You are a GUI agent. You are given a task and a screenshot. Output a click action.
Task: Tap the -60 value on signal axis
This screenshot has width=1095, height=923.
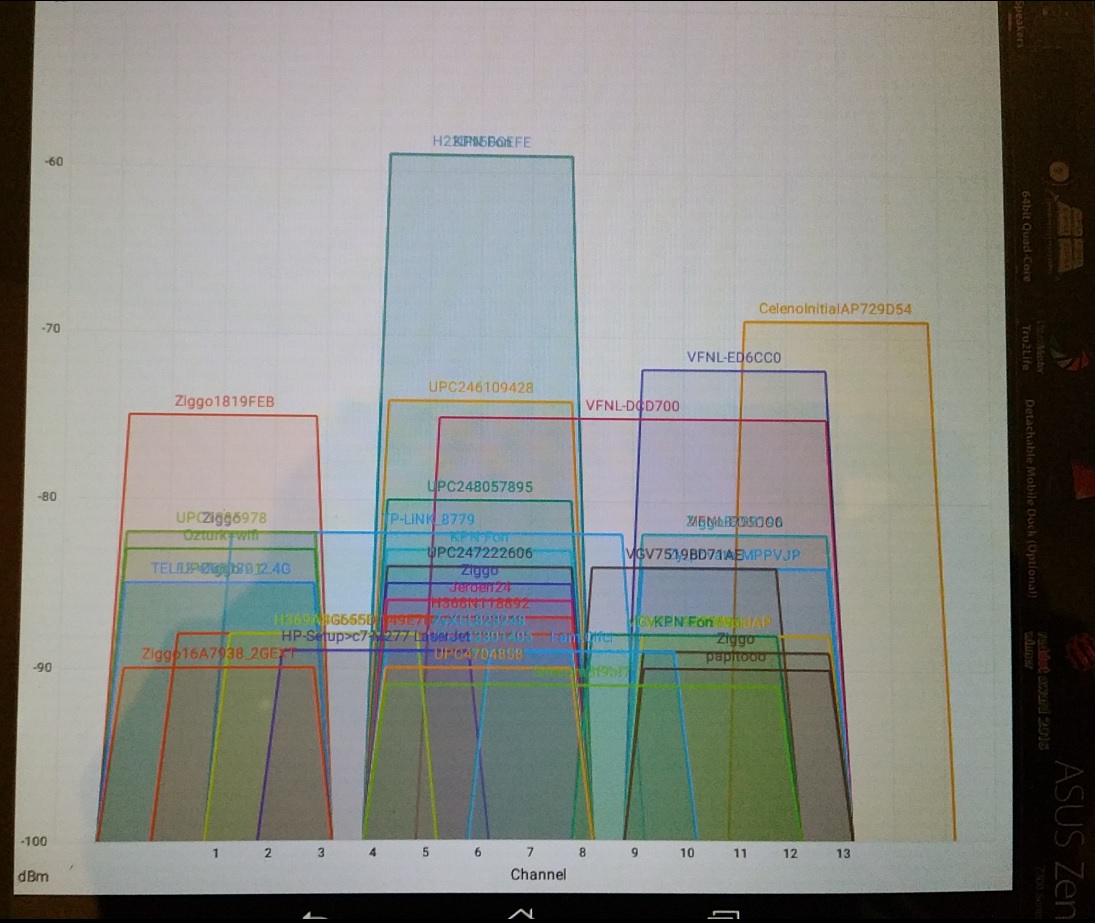(54, 162)
